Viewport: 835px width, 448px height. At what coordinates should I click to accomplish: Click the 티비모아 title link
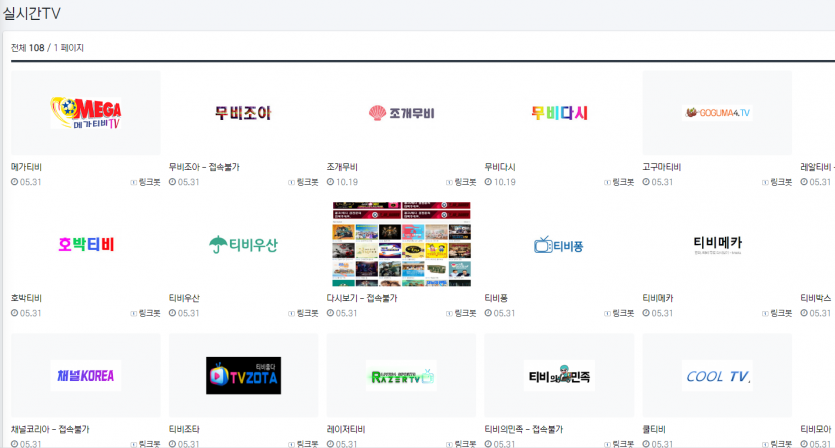click(x=815, y=429)
